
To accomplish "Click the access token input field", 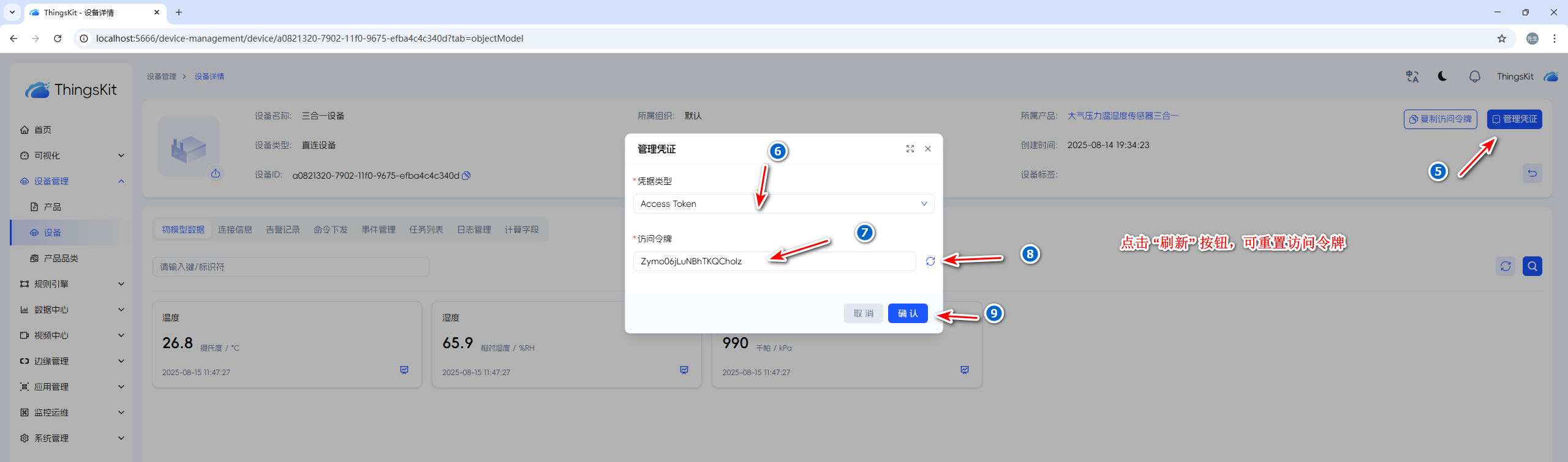I will 774,261.
